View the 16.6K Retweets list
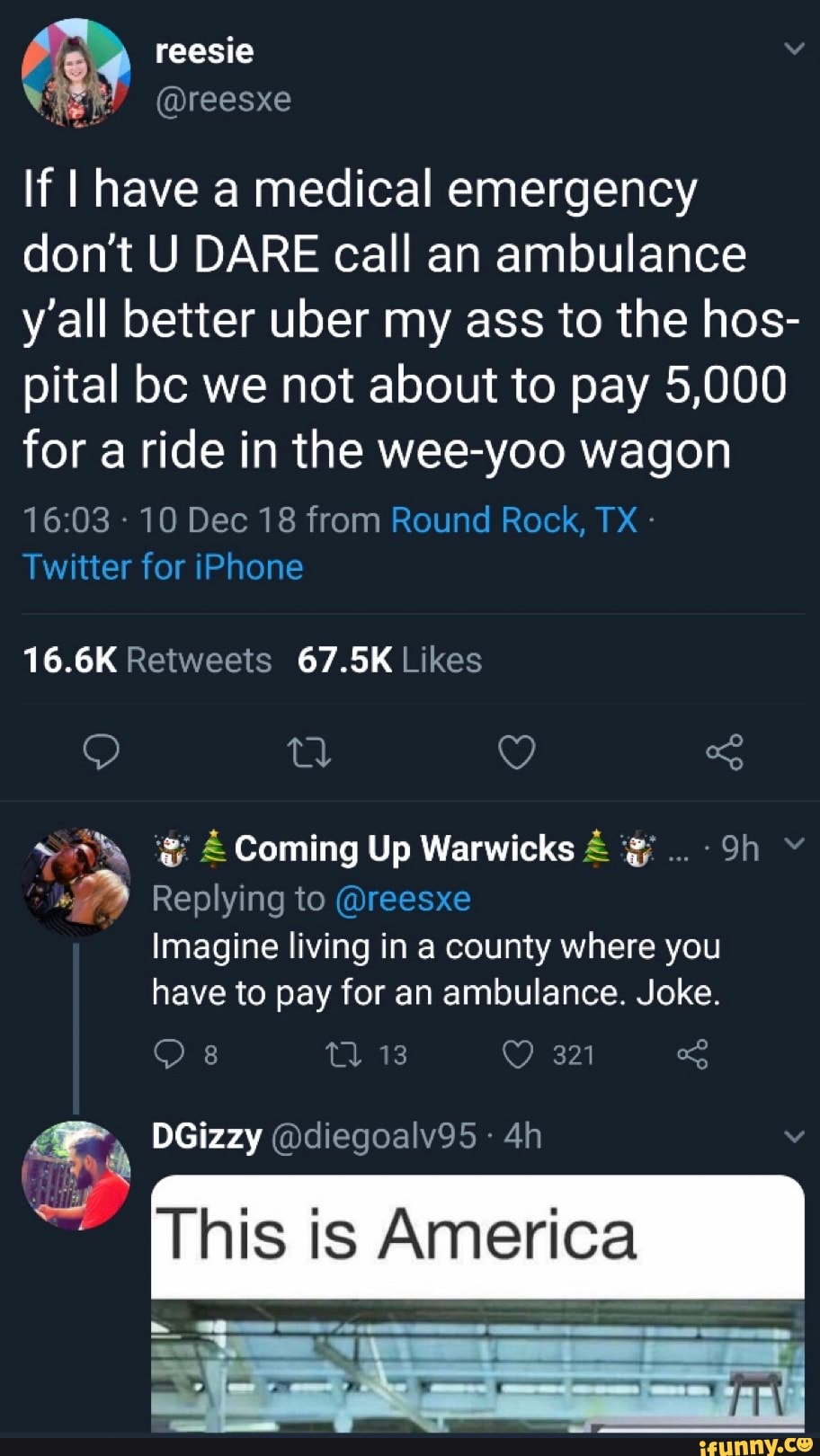 [x=147, y=660]
